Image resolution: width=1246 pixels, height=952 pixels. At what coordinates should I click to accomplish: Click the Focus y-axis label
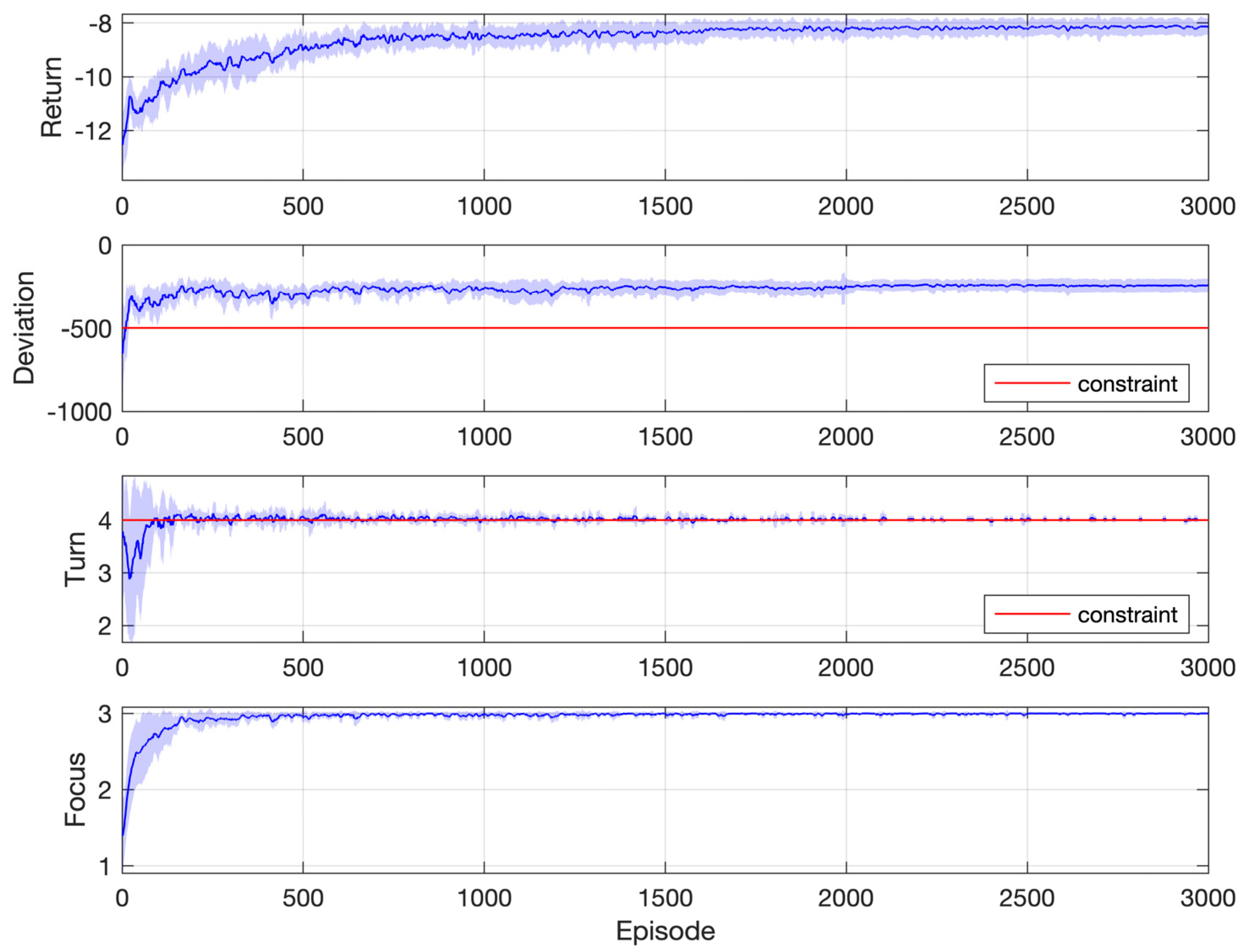coord(75,790)
